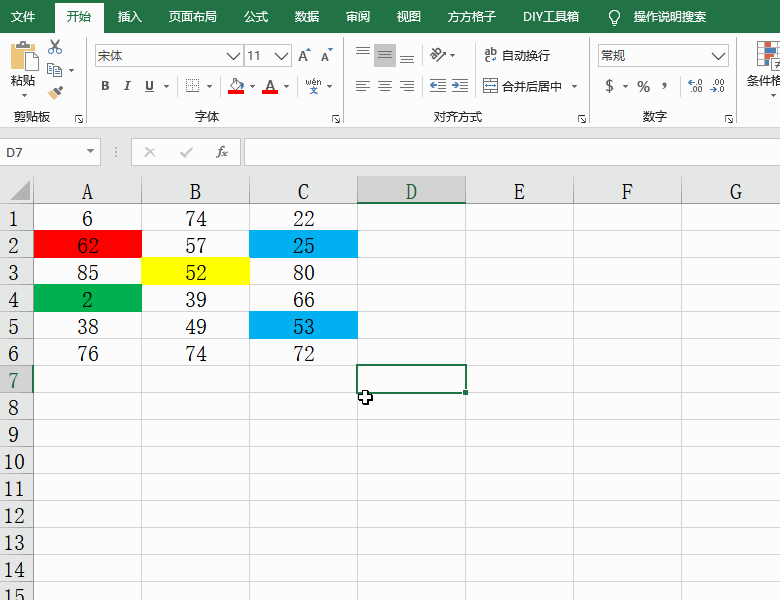Screen dimensions: 780x600
Task: Switch to the 插入 tab
Action: (129, 17)
